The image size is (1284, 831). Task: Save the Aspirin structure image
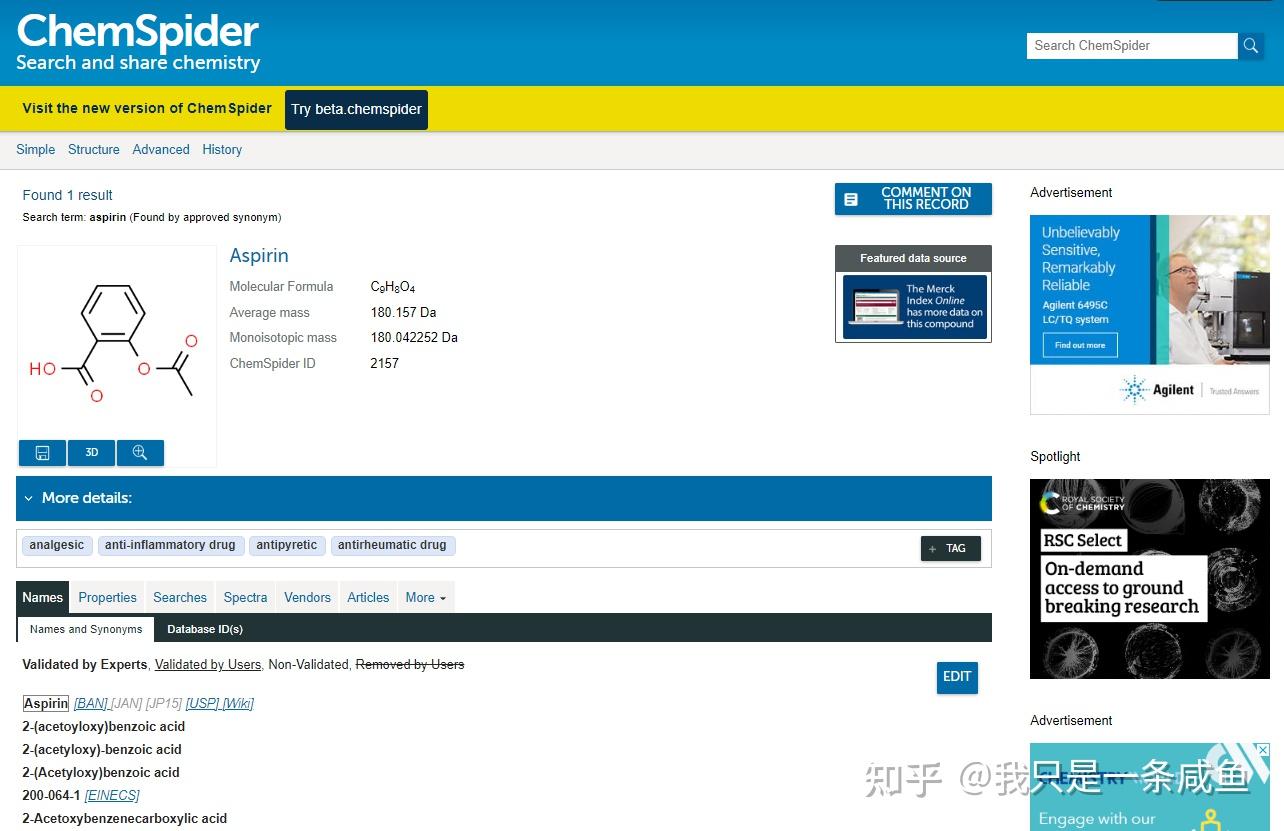click(x=42, y=452)
